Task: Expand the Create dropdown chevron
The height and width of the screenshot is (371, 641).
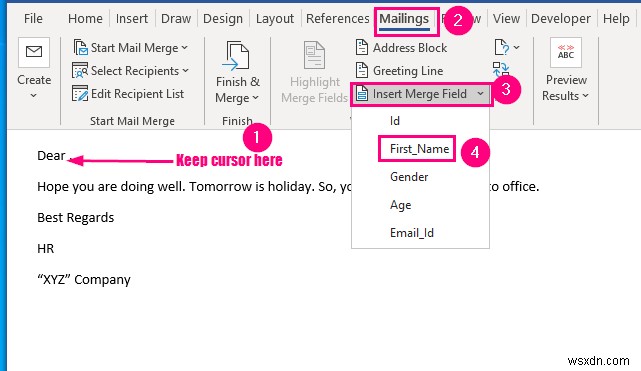Action: pyautogui.click(x=34, y=96)
